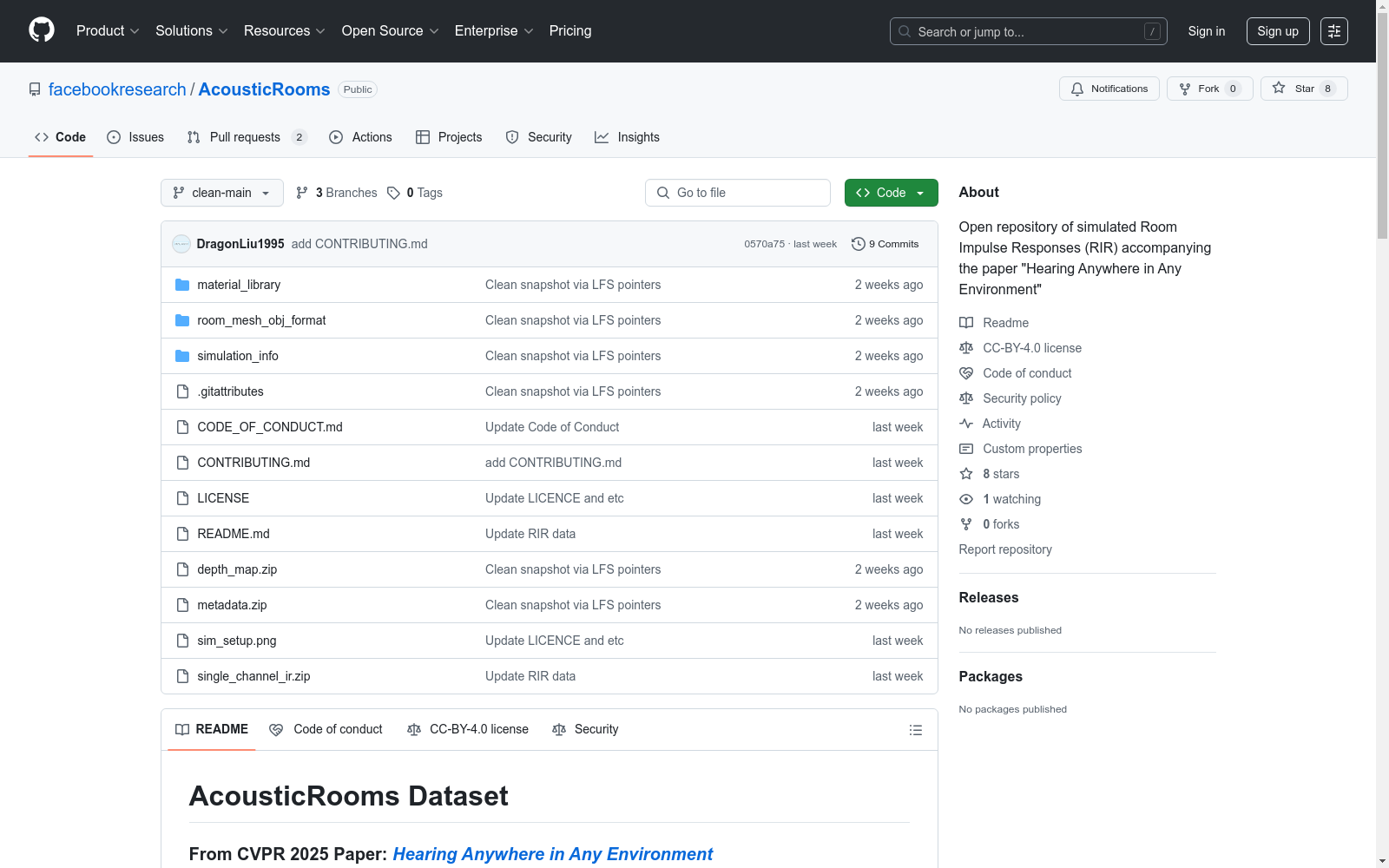Open the Pricing link
The height and width of the screenshot is (868, 1389).
click(x=570, y=31)
